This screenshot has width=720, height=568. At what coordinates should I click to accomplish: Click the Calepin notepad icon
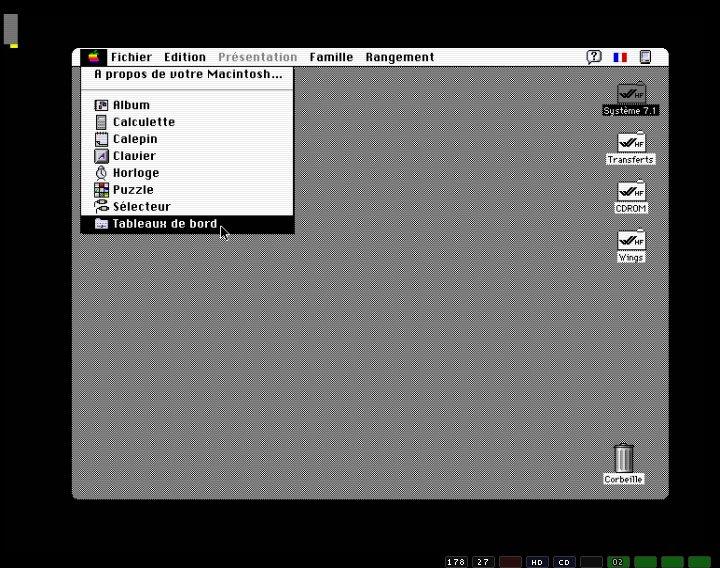(101, 139)
